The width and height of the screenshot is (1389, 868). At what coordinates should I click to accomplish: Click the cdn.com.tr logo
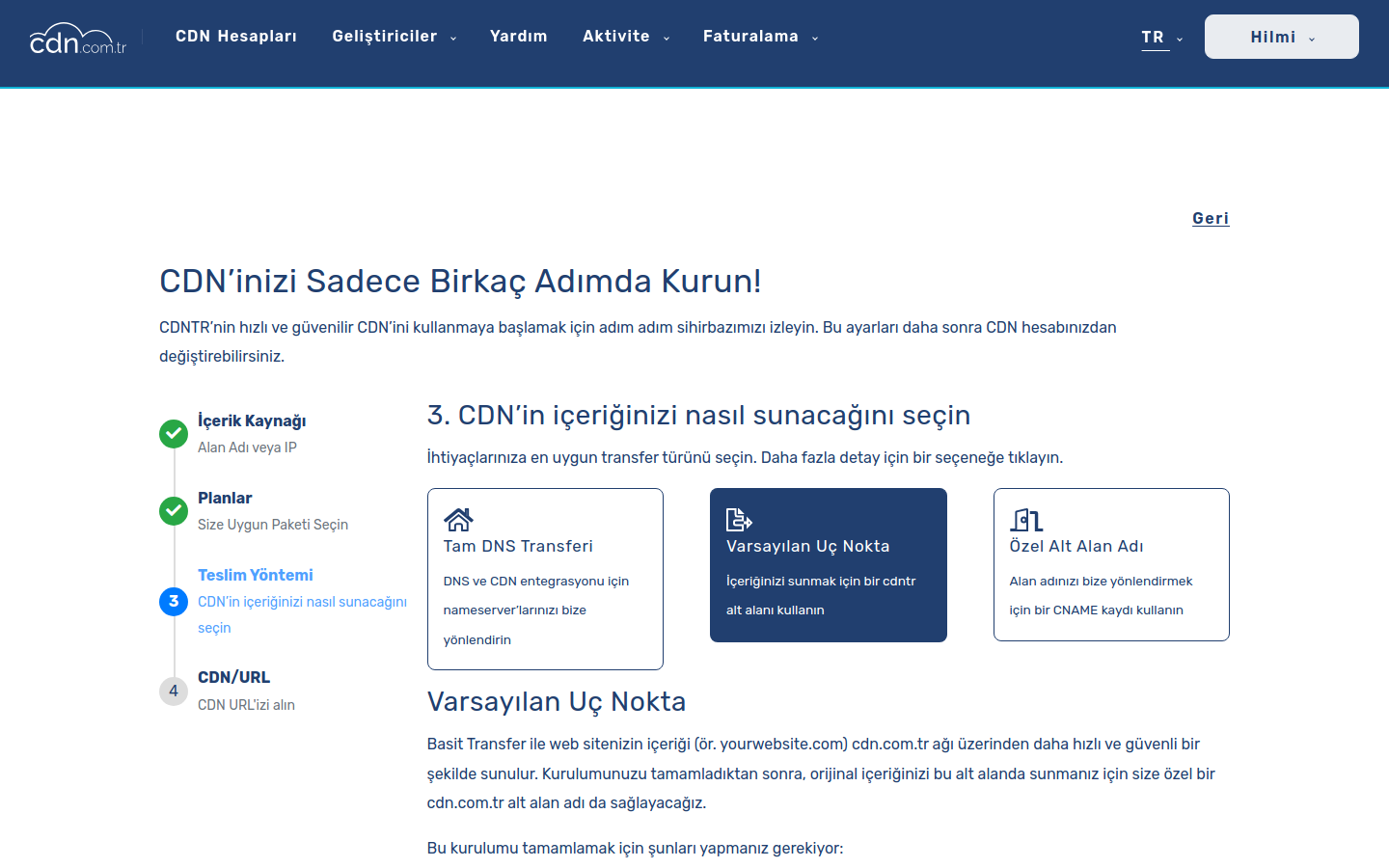click(x=78, y=39)
